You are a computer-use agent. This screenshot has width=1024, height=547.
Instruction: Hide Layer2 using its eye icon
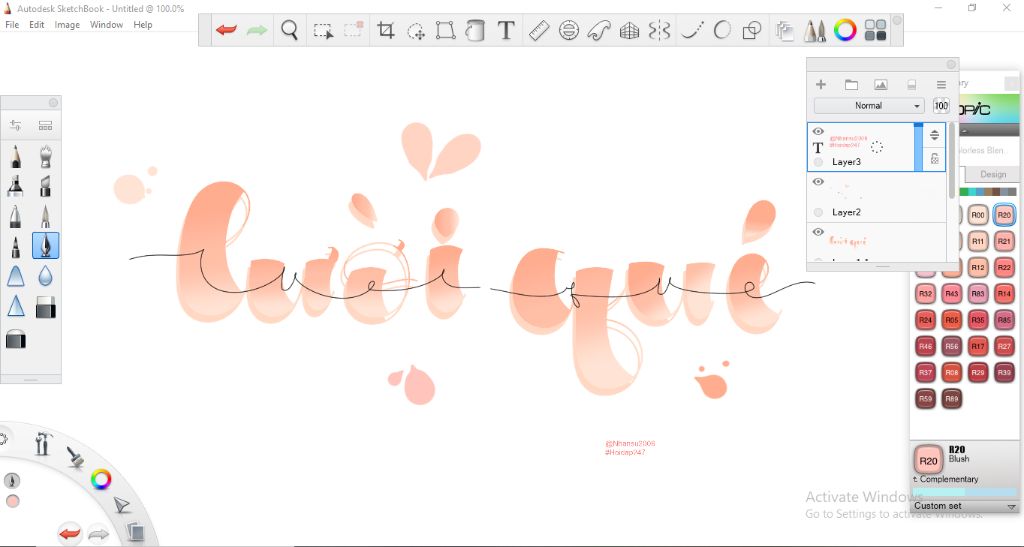coord(818,181)
